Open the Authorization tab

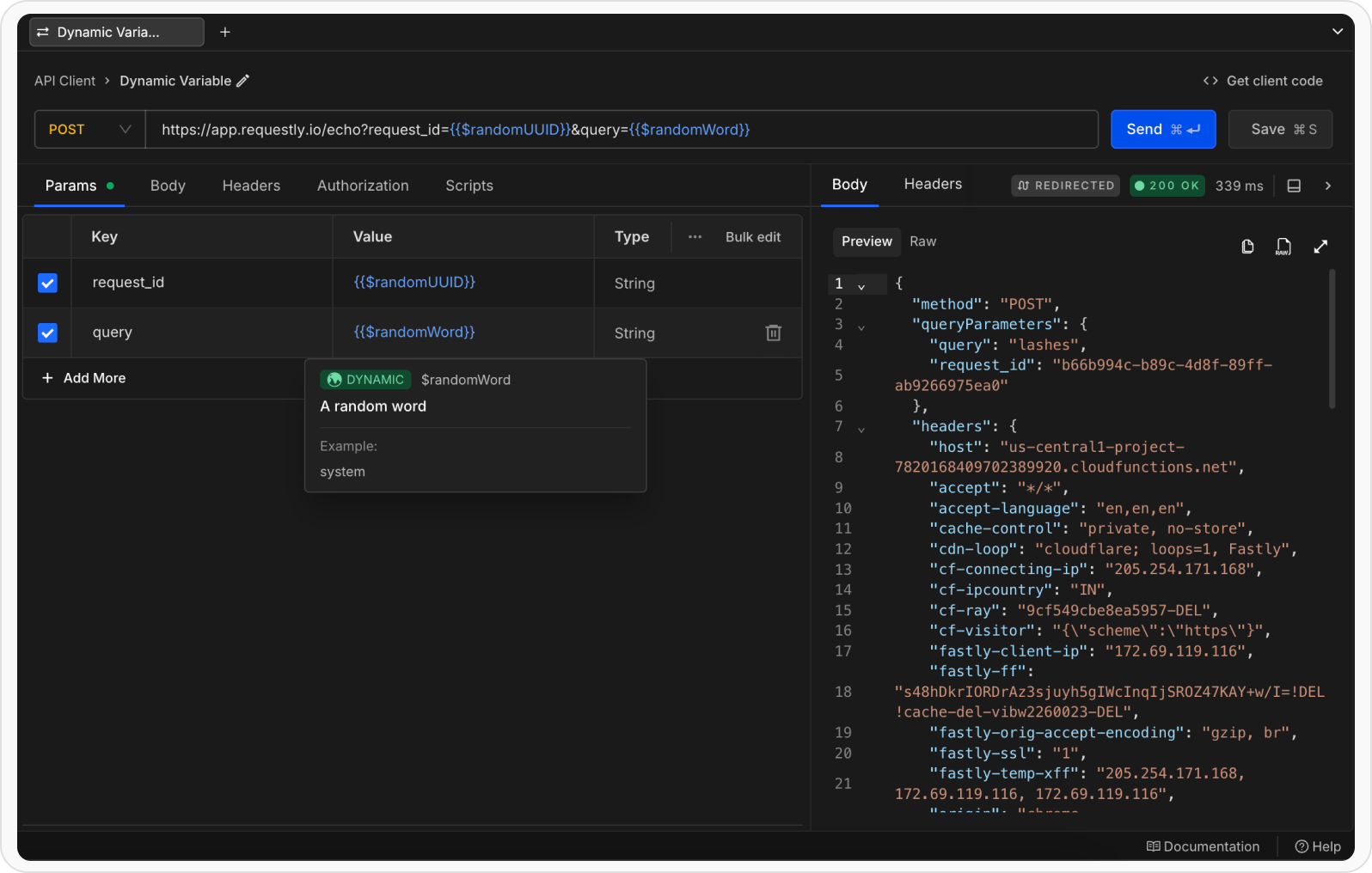(363, 186)
